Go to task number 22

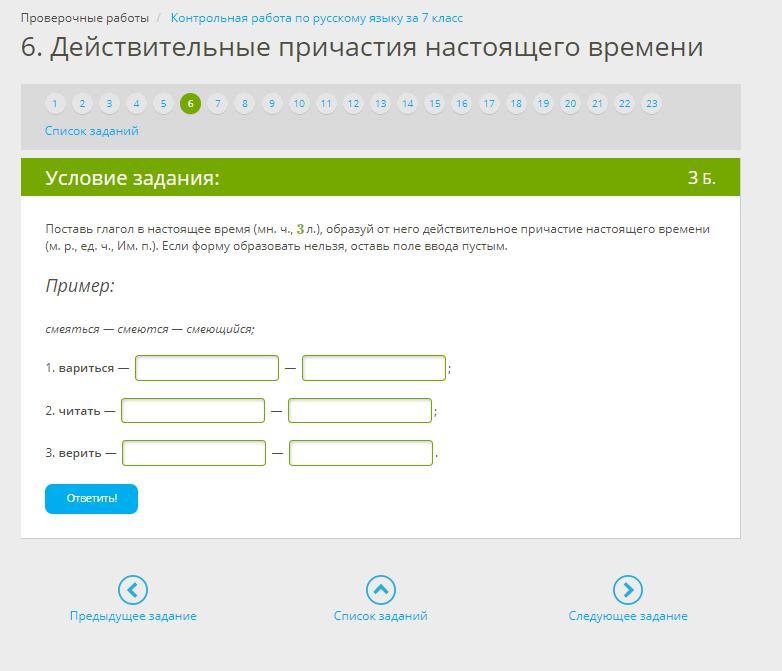[x=624, y=104]
